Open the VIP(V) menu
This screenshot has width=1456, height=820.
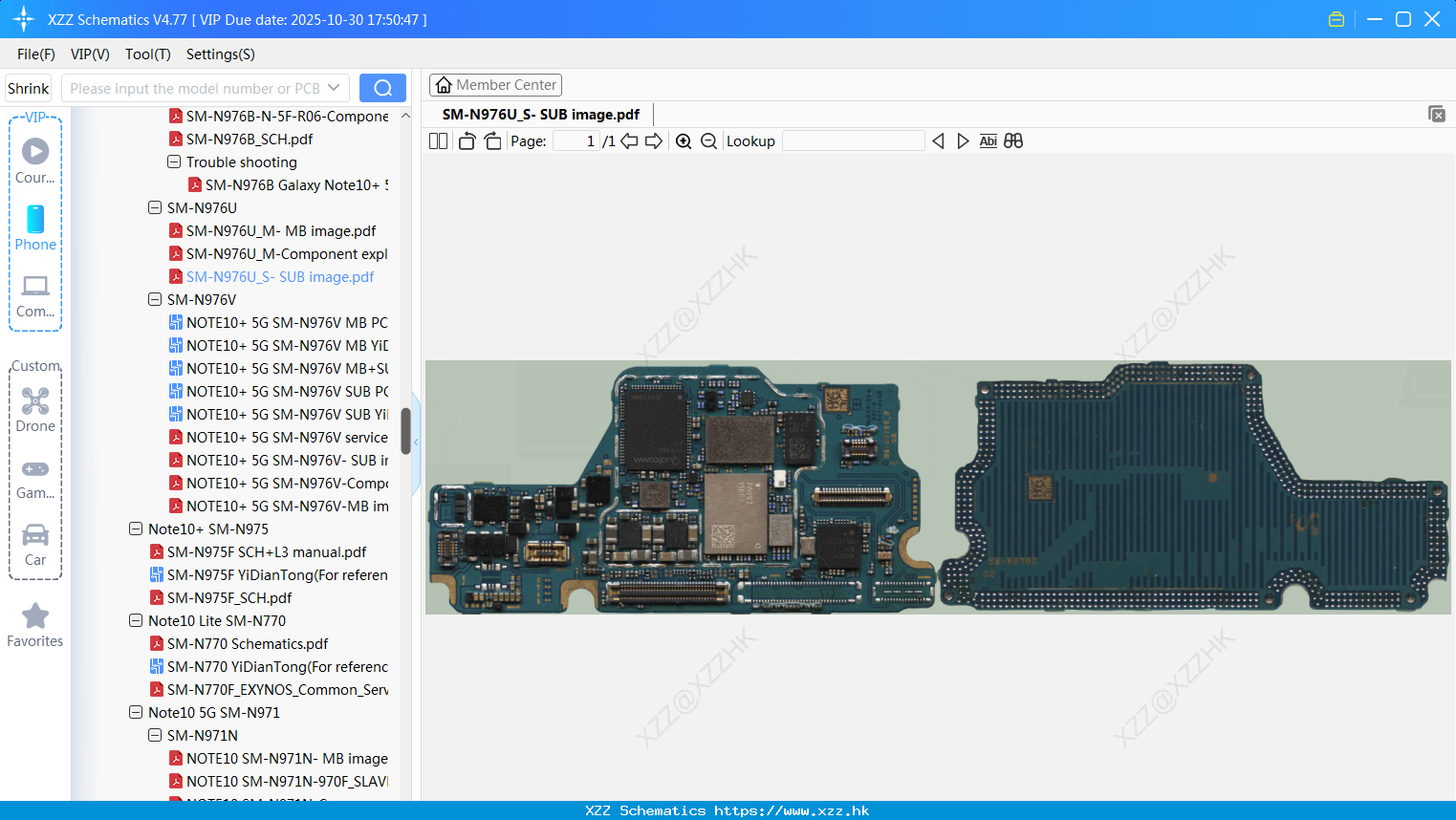click(90, 54)
